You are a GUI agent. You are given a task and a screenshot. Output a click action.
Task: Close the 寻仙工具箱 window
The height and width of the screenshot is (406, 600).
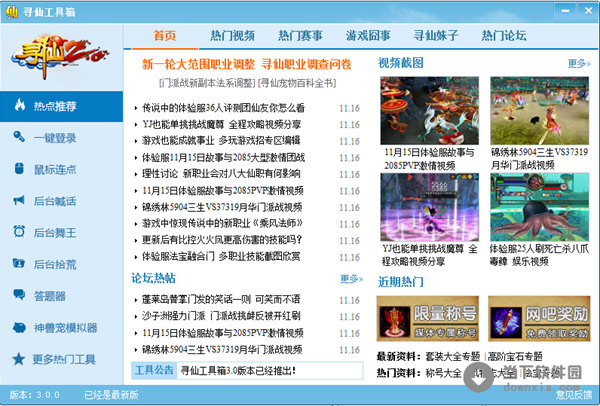coord(589,11)
